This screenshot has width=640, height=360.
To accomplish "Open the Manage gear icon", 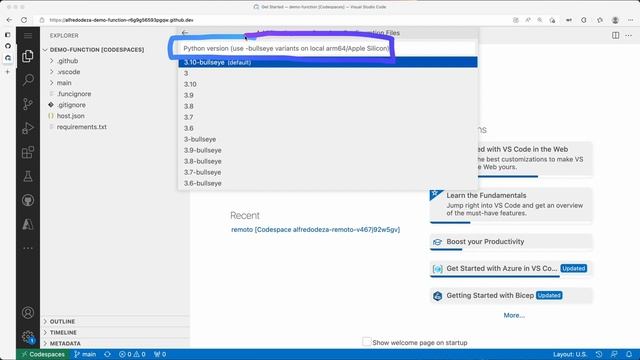I will [28, 337].
